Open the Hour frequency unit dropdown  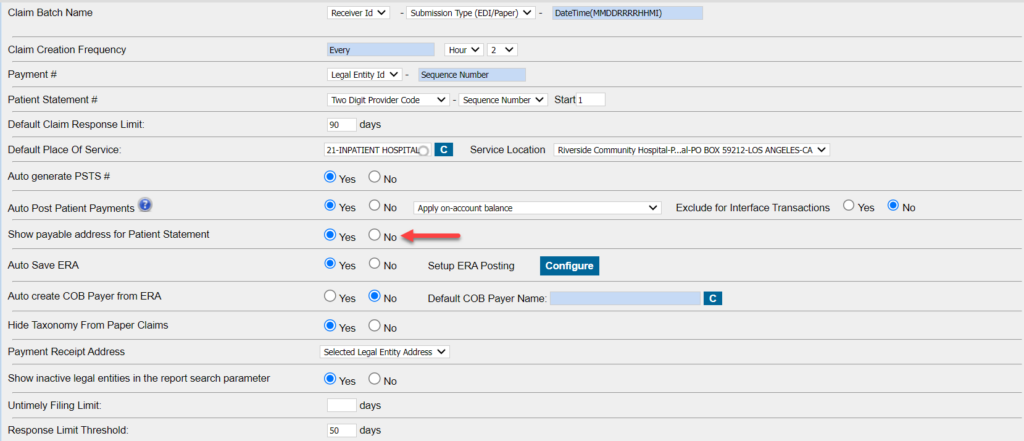point(464,49)
